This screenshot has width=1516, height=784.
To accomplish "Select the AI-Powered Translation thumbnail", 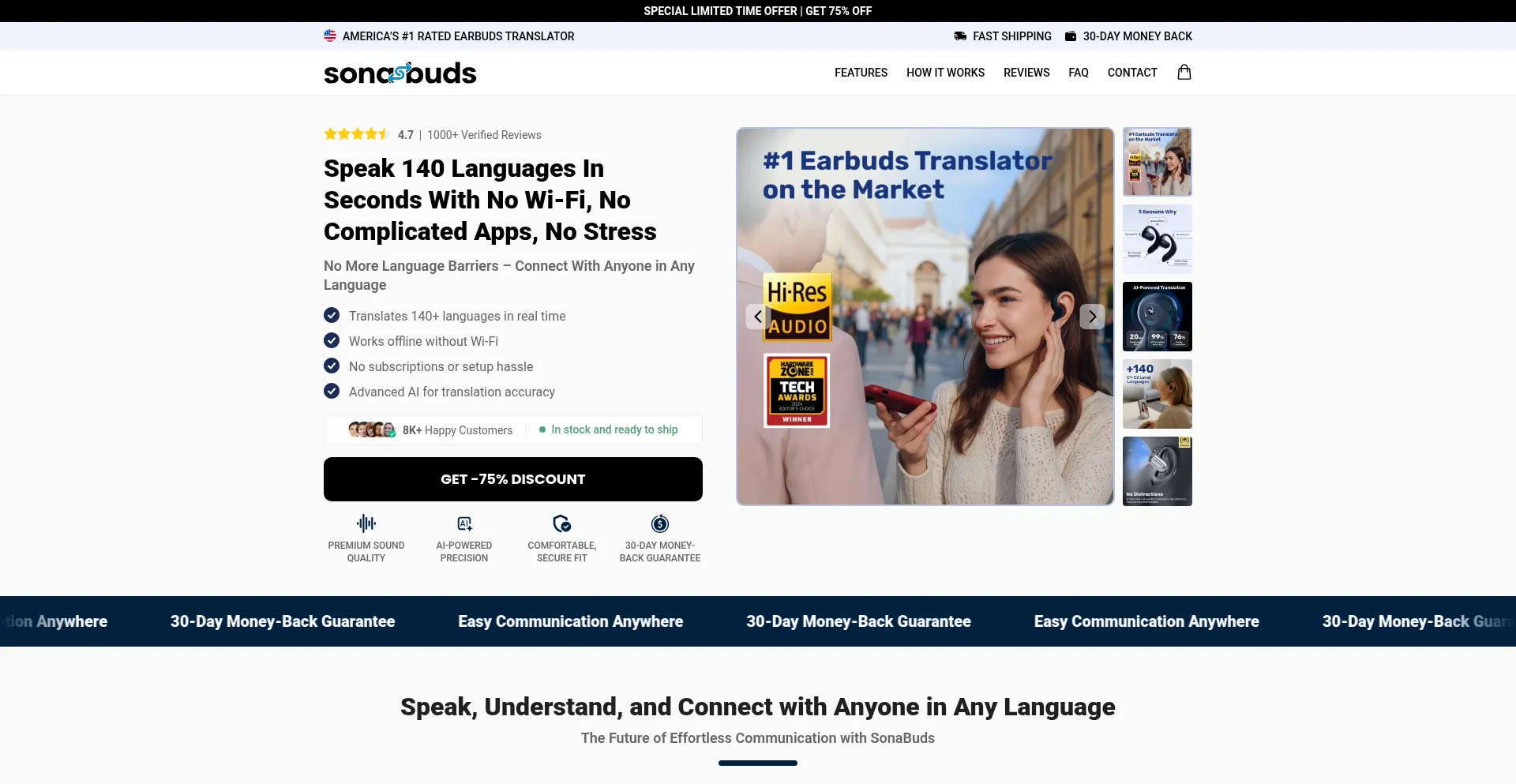I will pos(1158,317).
